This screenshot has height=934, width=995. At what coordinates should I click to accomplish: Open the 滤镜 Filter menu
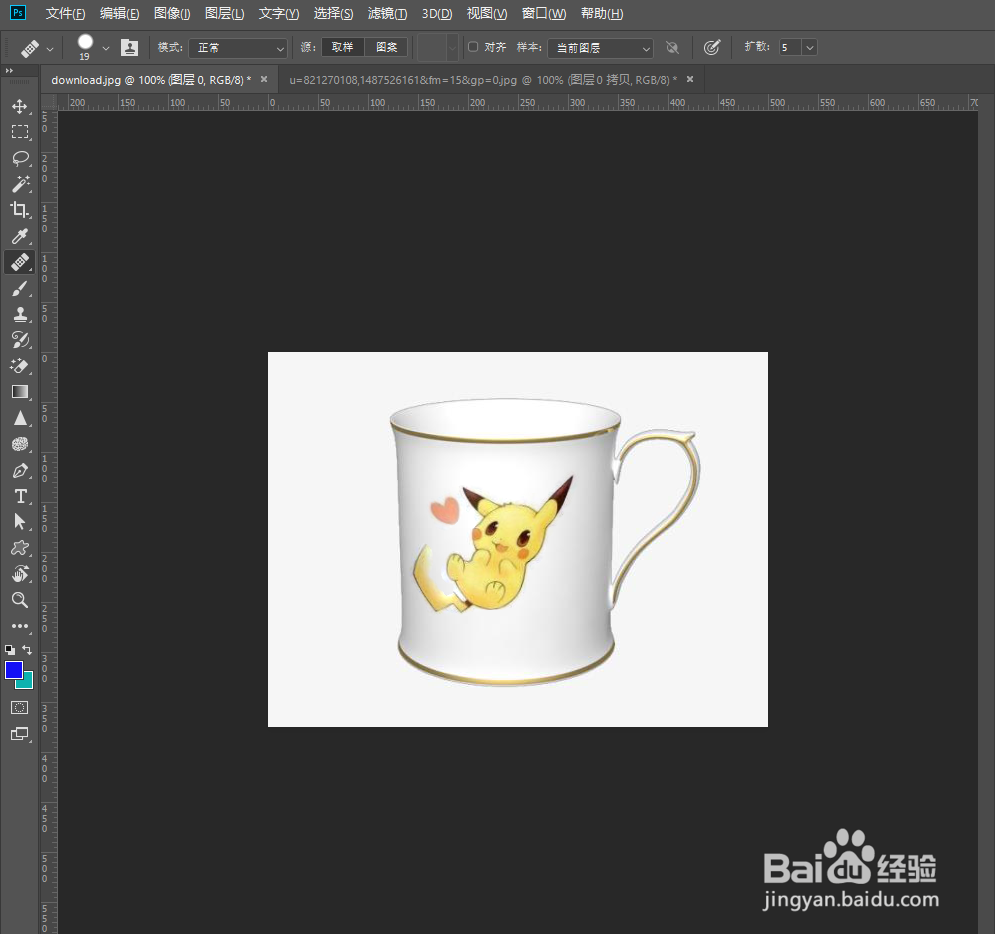click(x=387, y=13)
